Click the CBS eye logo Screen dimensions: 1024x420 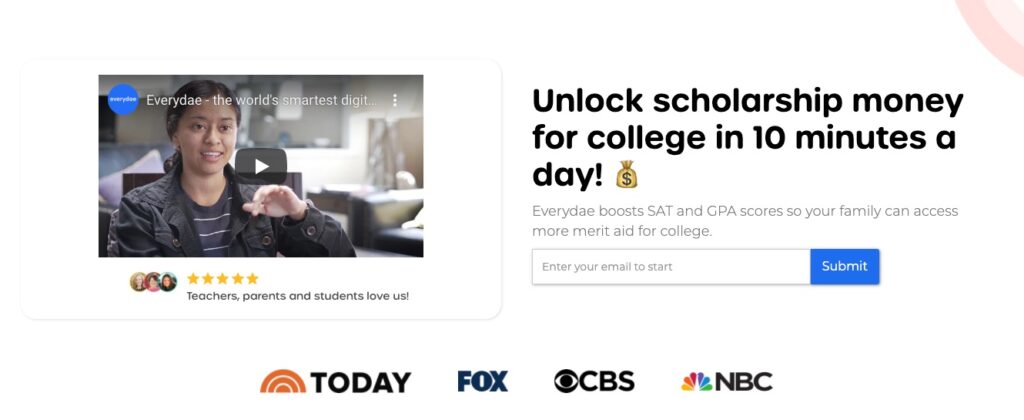point(594,381)
